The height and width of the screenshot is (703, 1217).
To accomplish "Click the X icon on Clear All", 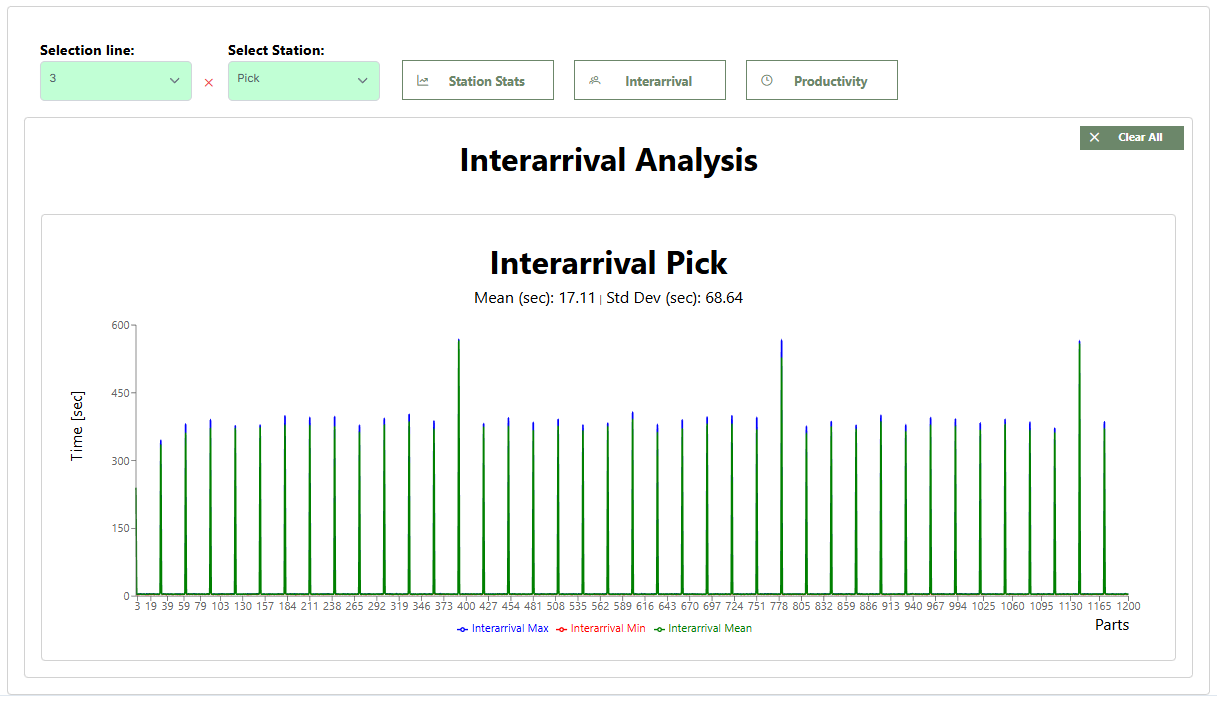I will (1094, 138).
